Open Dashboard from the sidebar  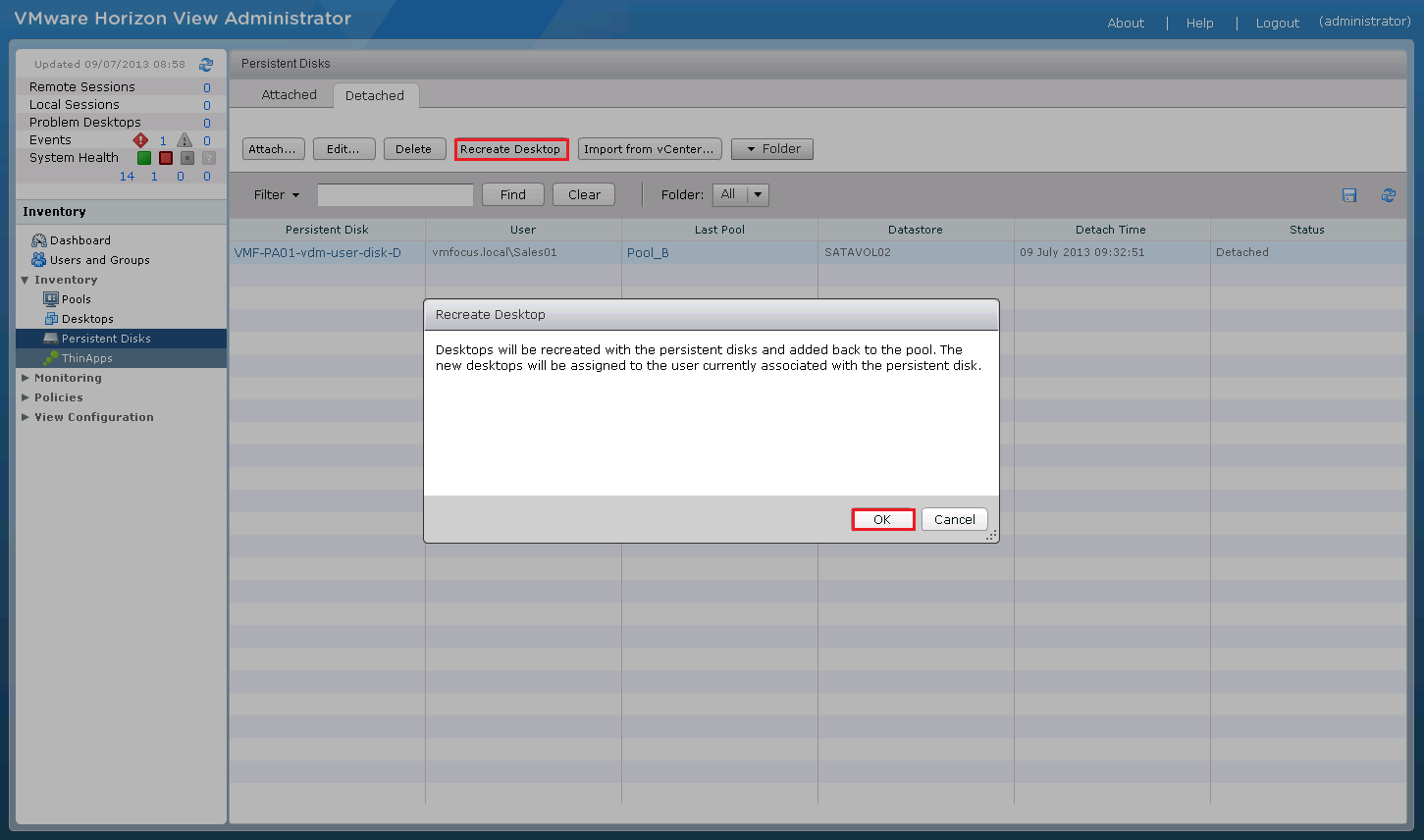click(79, 240)
